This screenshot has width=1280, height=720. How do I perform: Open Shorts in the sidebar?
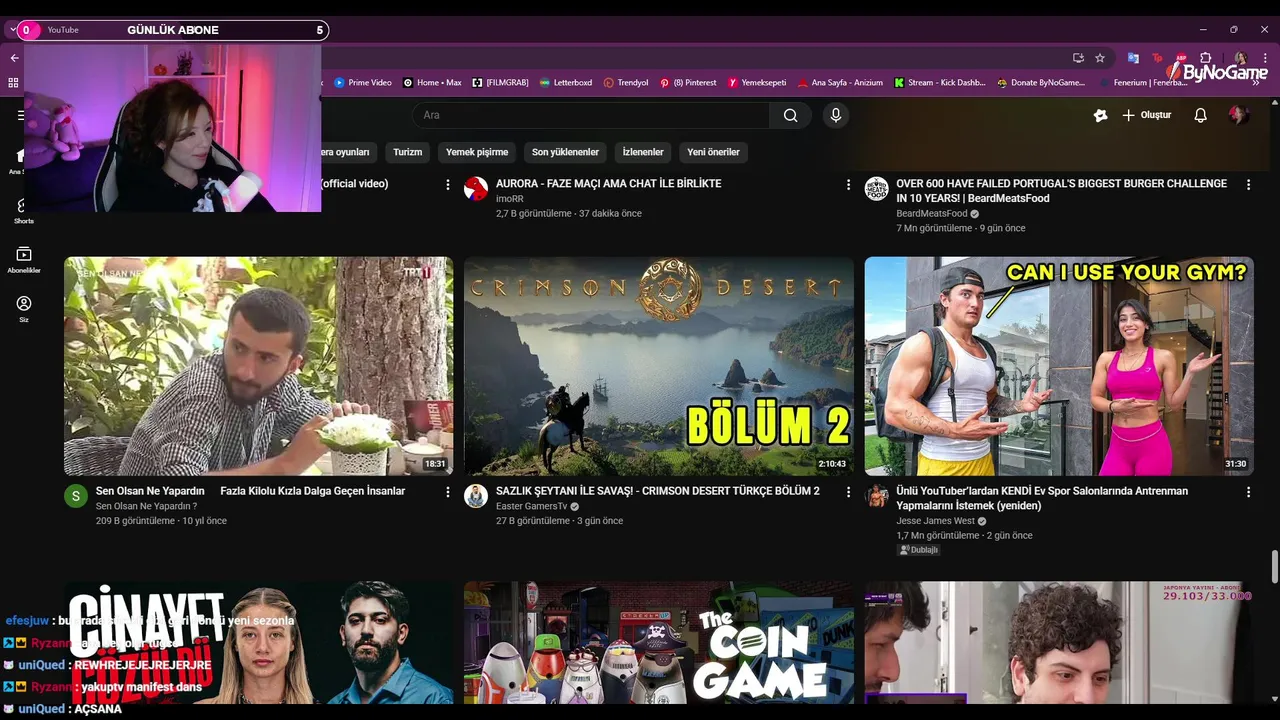coord(24,211)
